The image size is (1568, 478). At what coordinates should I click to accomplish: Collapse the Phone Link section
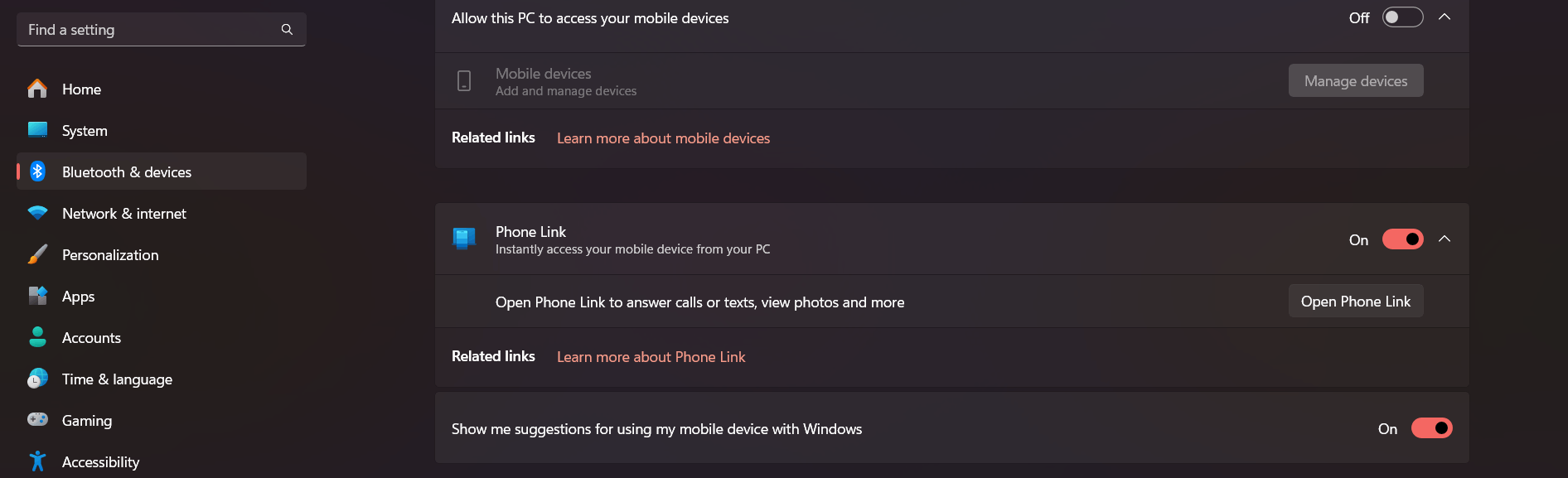coord(1445,239)
